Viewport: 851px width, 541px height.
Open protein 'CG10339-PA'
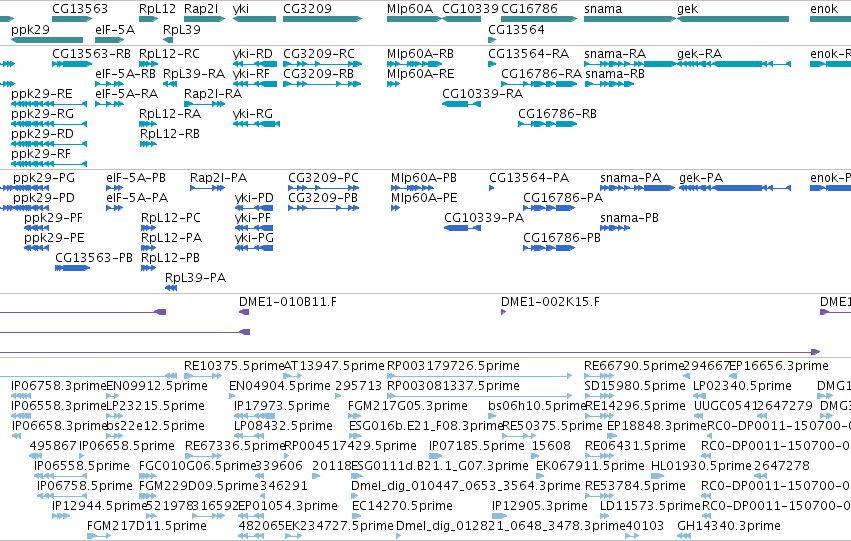coord(484,218)
